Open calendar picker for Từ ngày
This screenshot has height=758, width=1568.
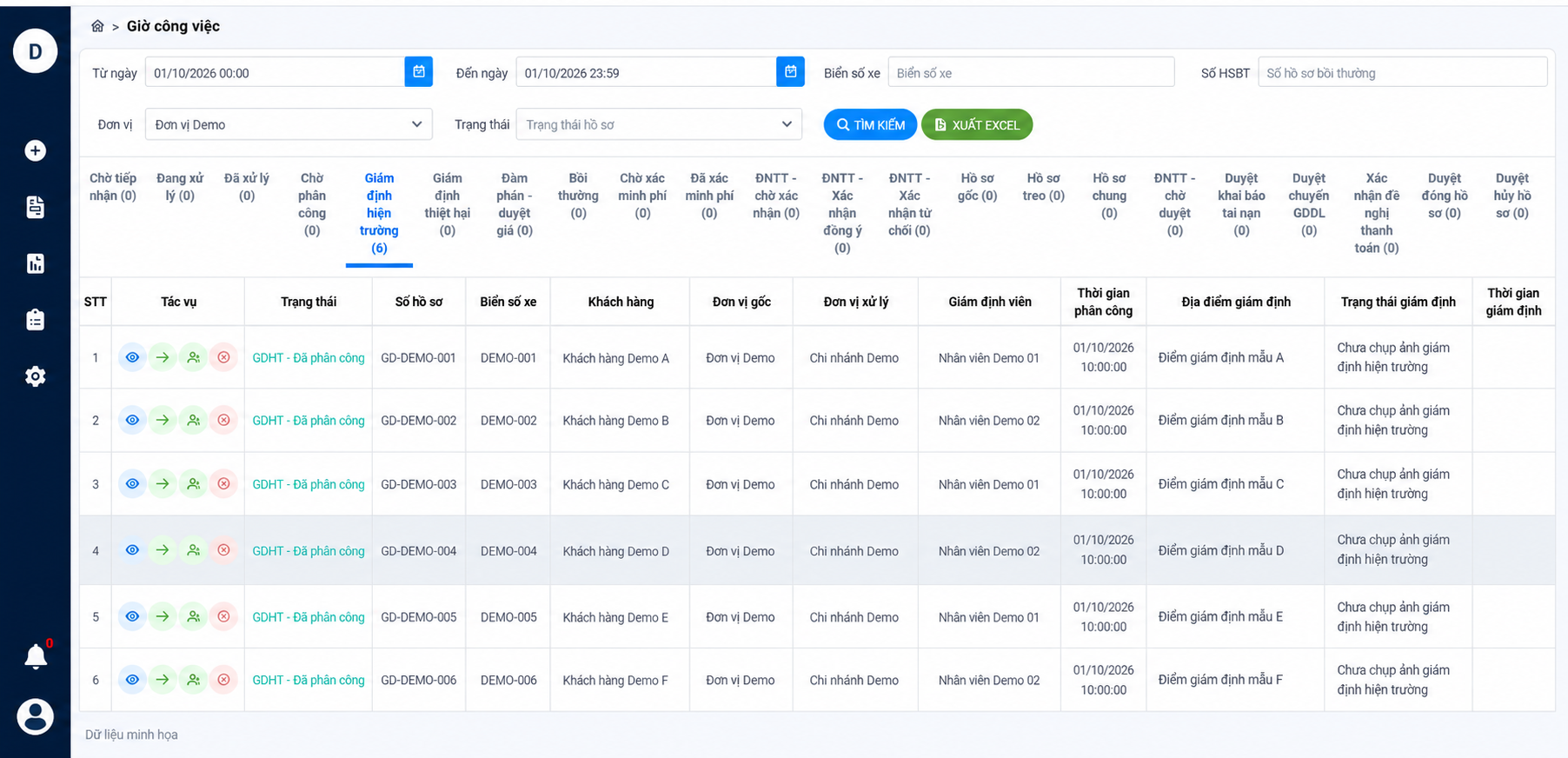coord(419,72)
